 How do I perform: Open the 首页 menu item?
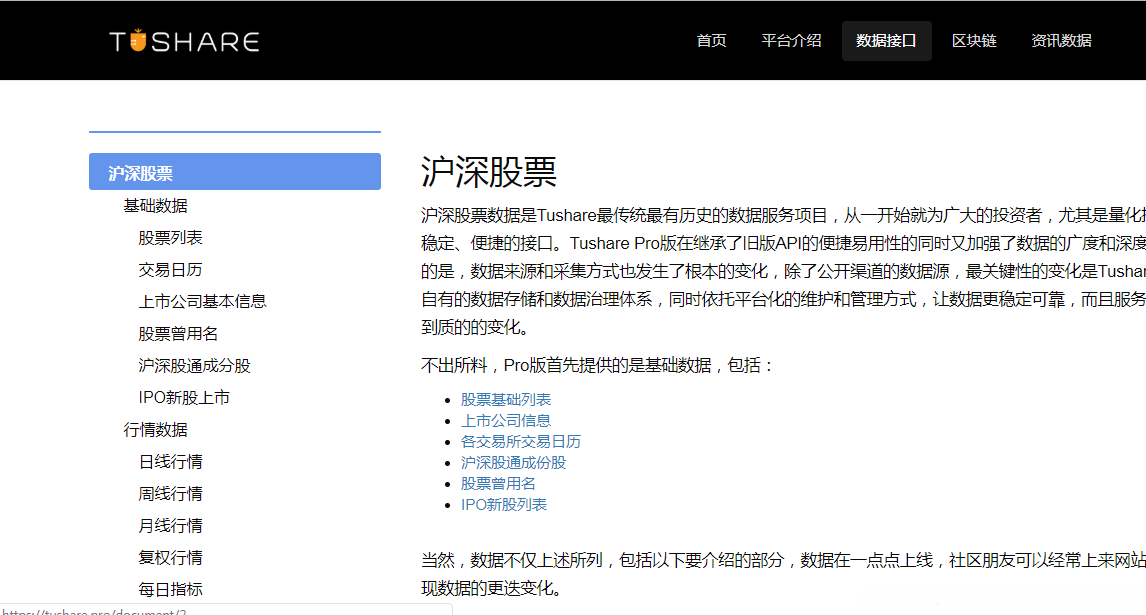pyautogui.click(x=711, y=40)
